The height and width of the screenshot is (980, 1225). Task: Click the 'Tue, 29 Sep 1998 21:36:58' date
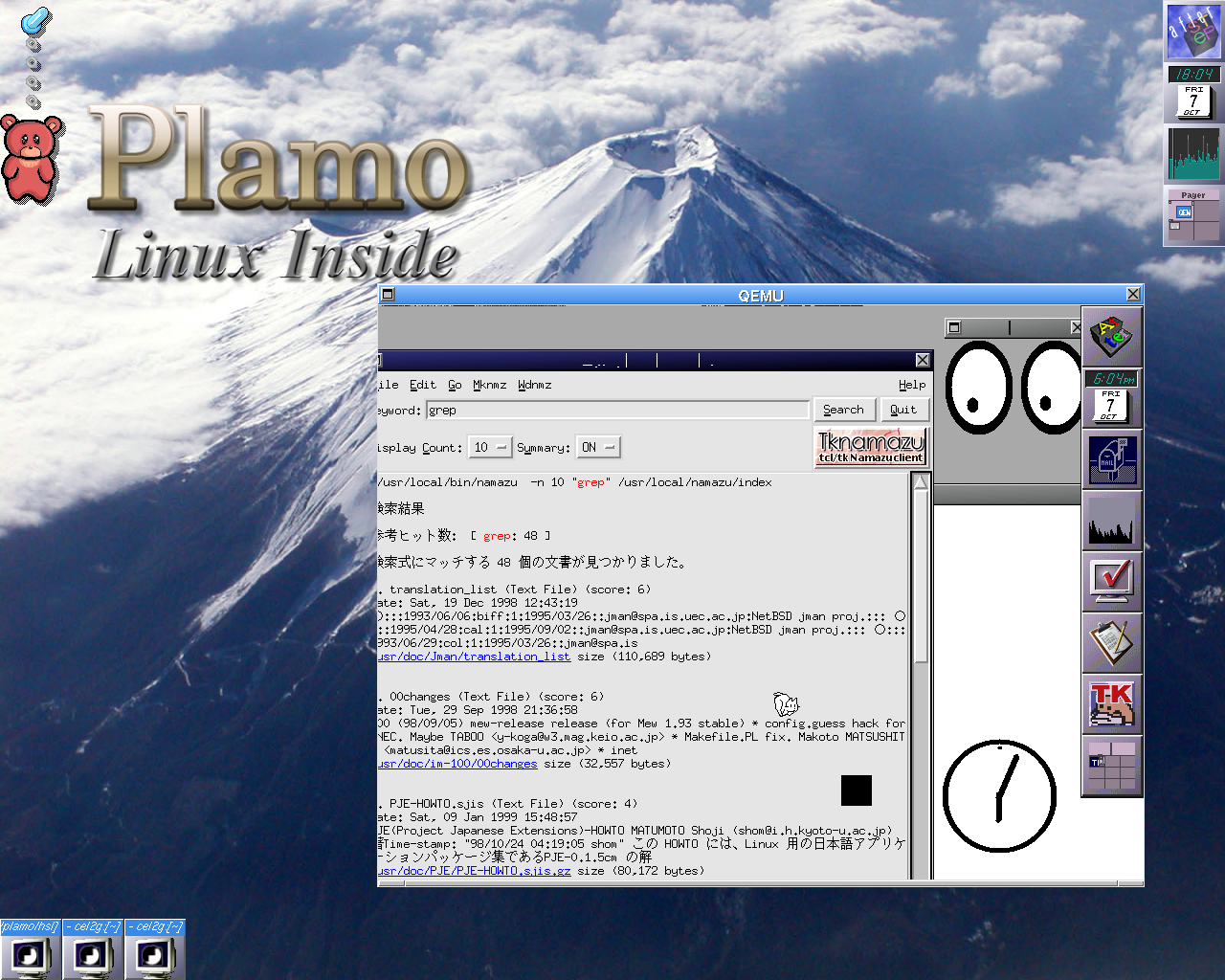[494, 710]
